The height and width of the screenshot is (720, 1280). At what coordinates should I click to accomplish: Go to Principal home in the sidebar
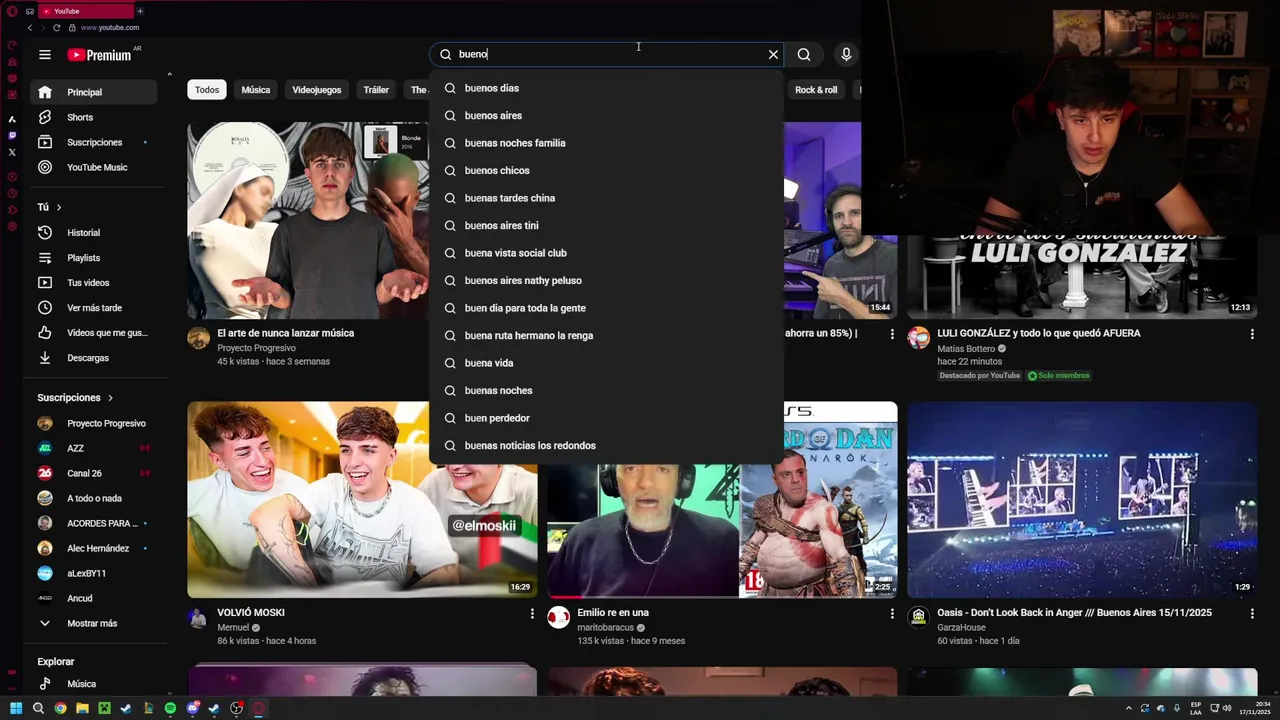coord(94,92)
